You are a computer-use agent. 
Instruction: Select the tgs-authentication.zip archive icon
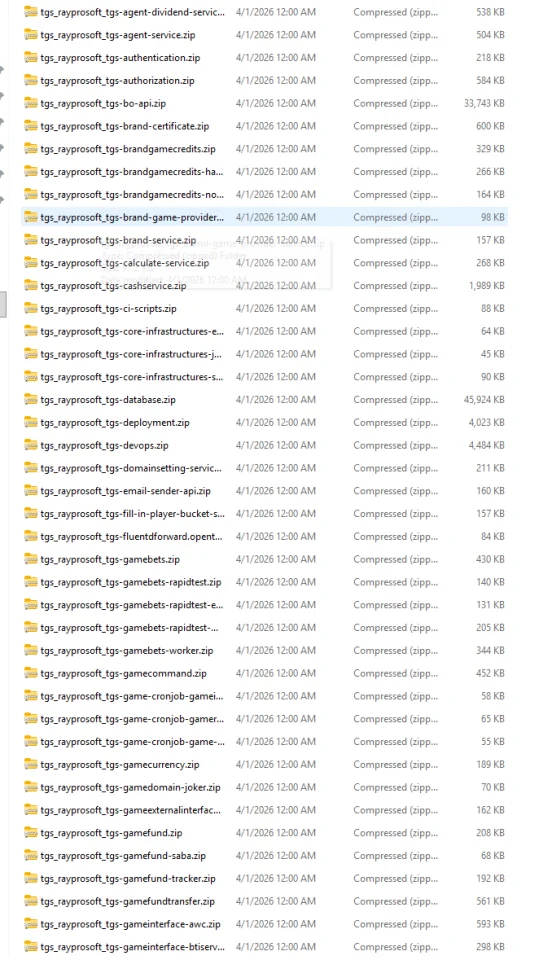point(31,58)
